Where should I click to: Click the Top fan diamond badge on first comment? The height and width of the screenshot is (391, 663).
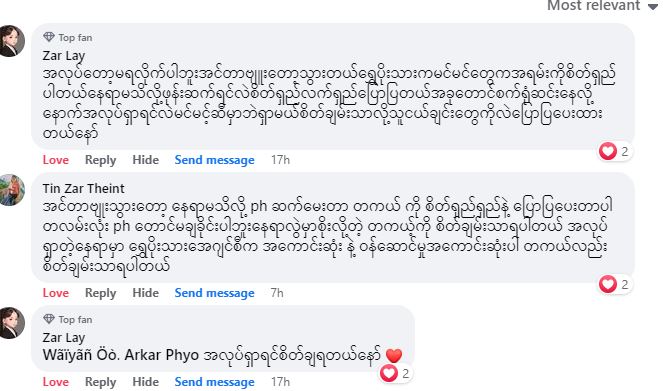coord(49,37)
